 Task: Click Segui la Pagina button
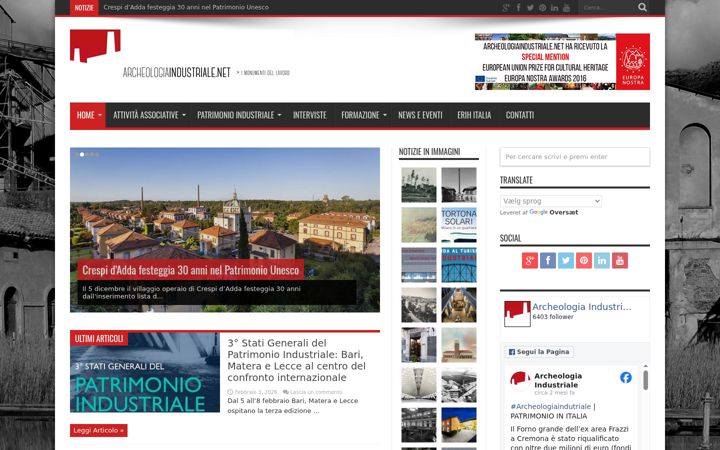(539, 352)
